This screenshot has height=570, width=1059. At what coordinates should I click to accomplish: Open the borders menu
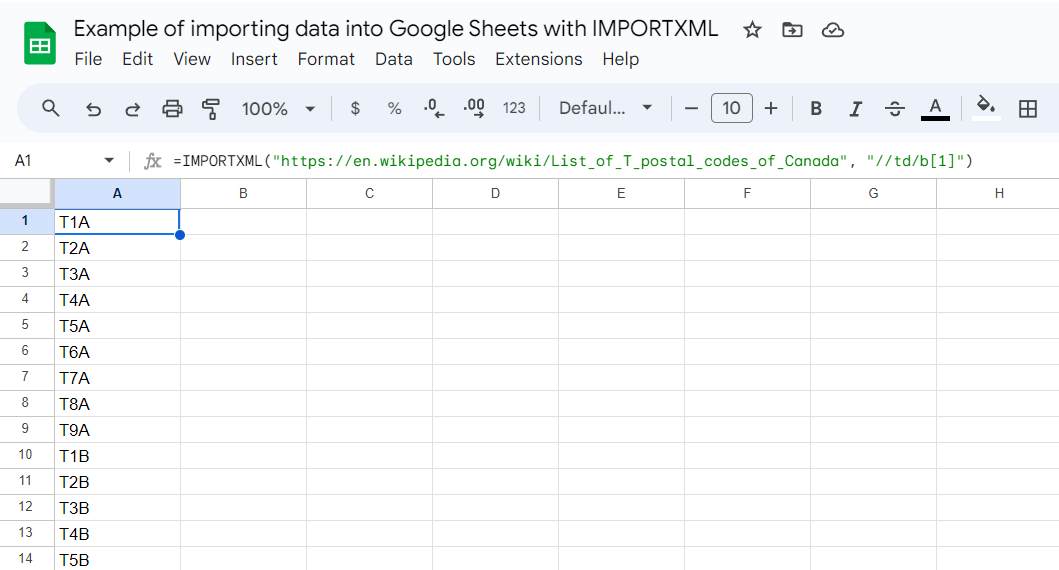[x=1028, y=109]
